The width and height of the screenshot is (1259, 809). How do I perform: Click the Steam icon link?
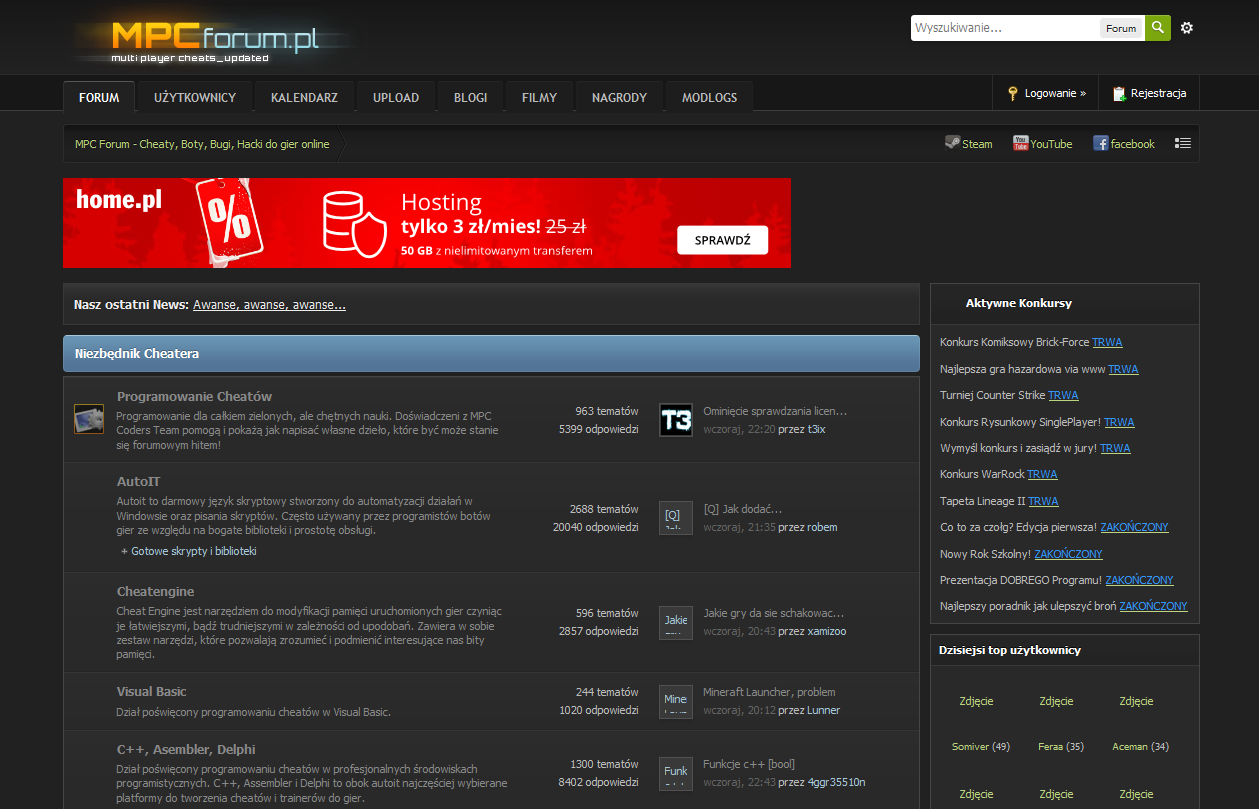pyautogui.click(x=952, y=143)
